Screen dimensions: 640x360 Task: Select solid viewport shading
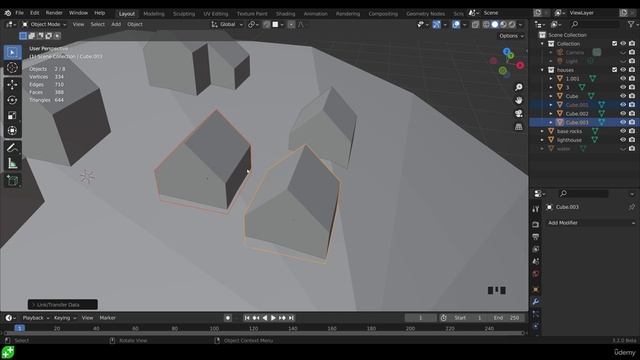pos(495,24)
